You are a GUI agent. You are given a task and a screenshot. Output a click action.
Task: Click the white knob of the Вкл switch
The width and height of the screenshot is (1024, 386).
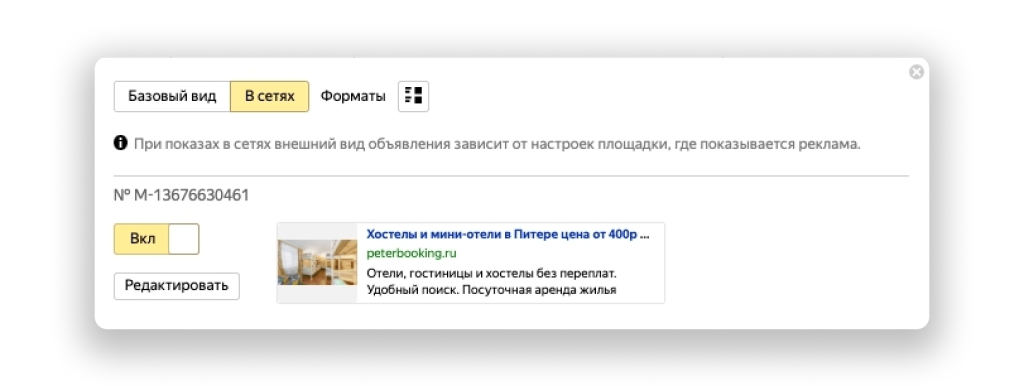click(184, 239)
